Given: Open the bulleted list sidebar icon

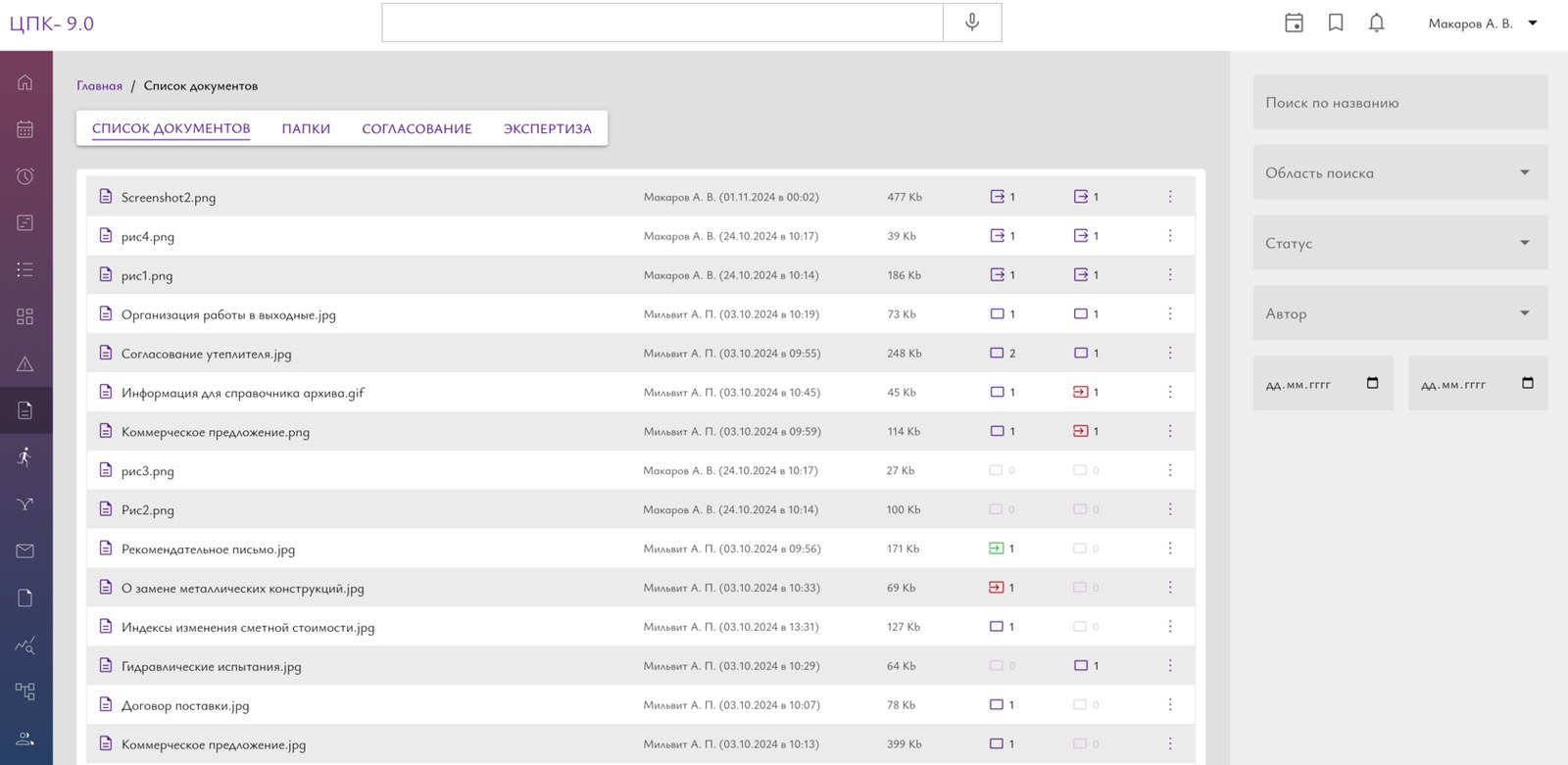Looking at the screenshot, I should point(25,269).
